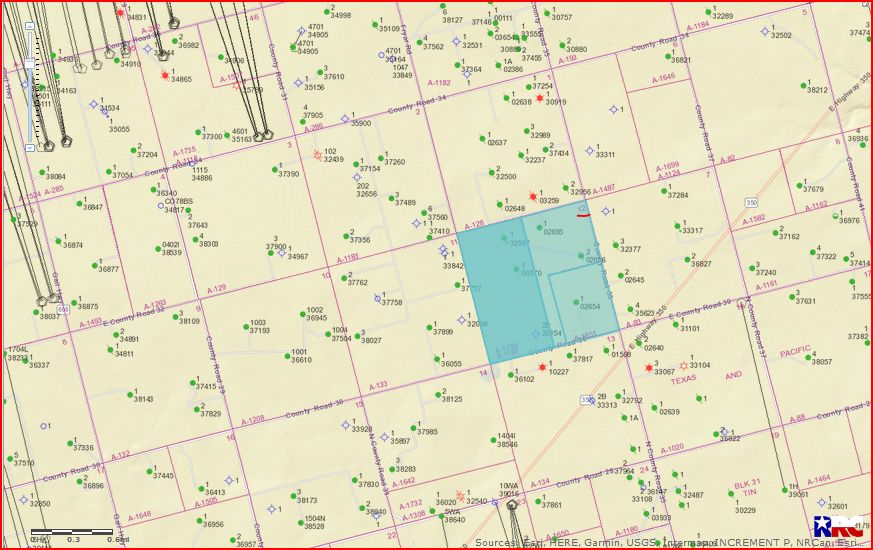Click green well dot 37204

(x=133, y=150)
